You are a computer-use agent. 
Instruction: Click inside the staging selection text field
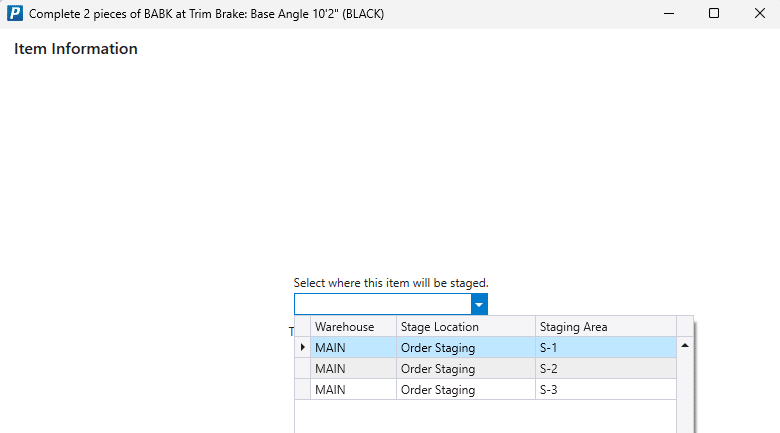tap(382, 304)
